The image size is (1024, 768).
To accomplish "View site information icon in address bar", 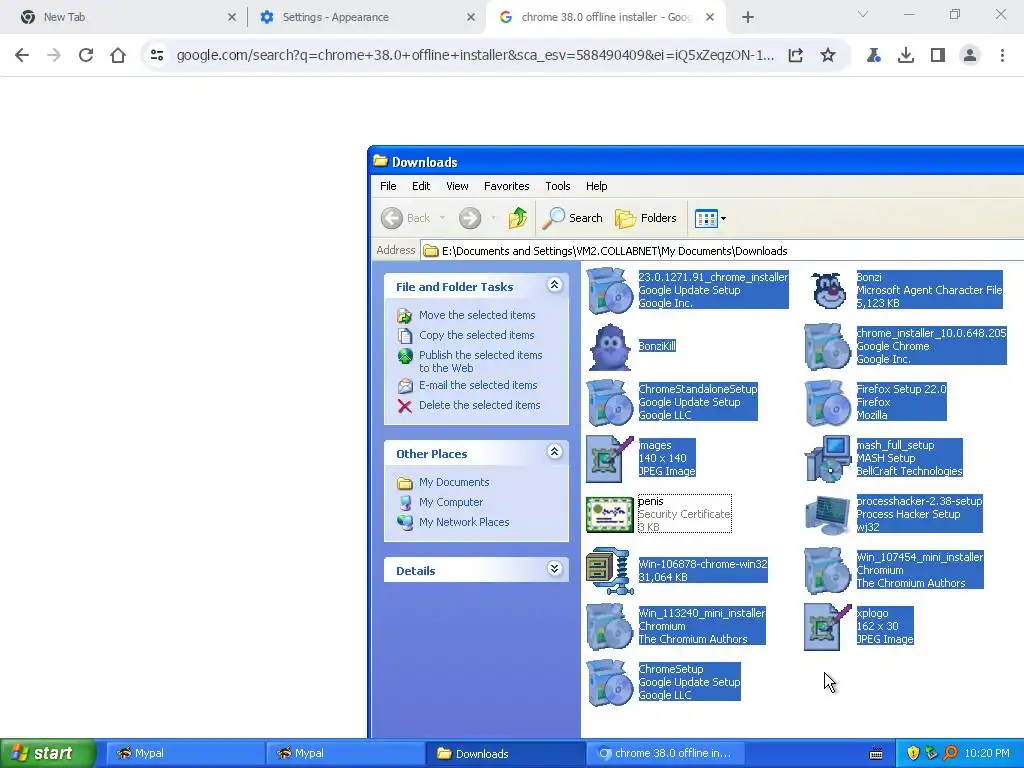I will point(157,56).
